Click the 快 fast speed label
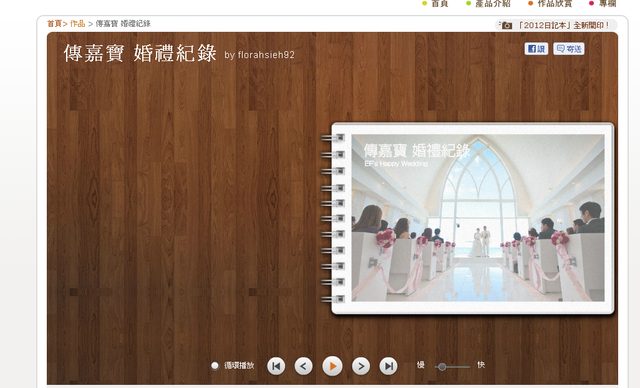 pos(481,365)
